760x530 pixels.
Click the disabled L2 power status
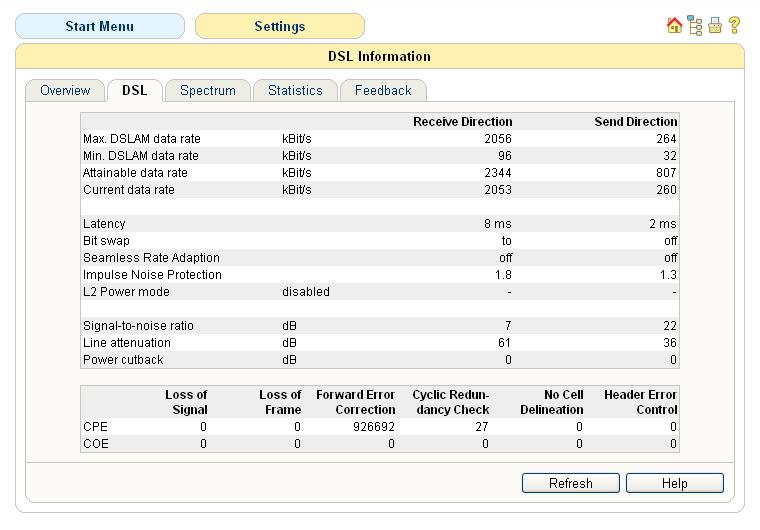coord(306,291)
